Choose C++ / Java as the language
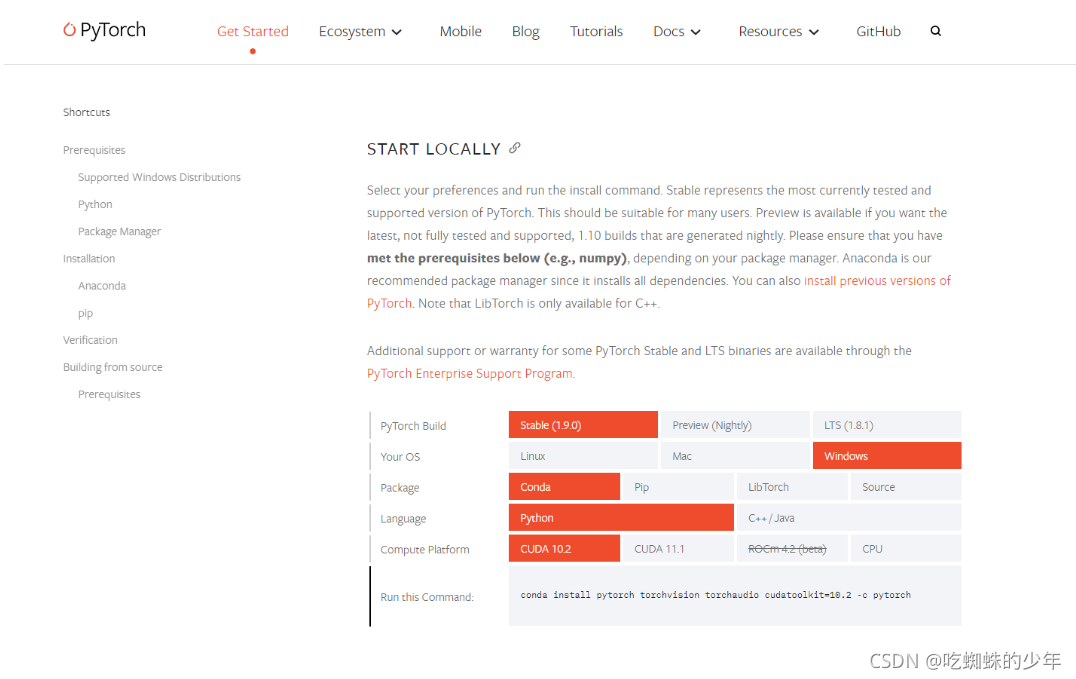 (849, 518)
